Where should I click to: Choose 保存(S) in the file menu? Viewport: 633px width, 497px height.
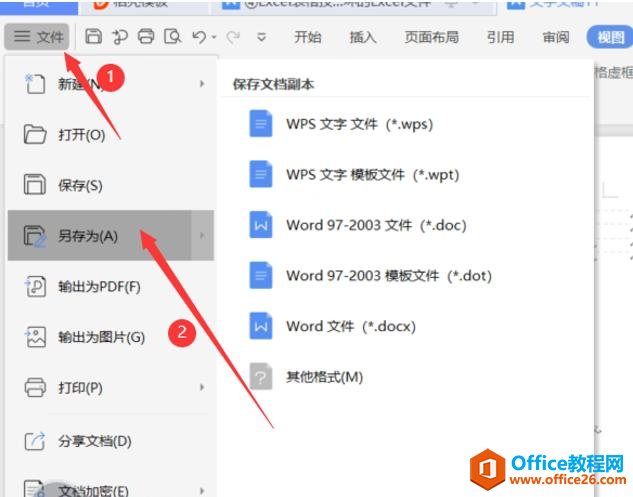coord(111,185)
